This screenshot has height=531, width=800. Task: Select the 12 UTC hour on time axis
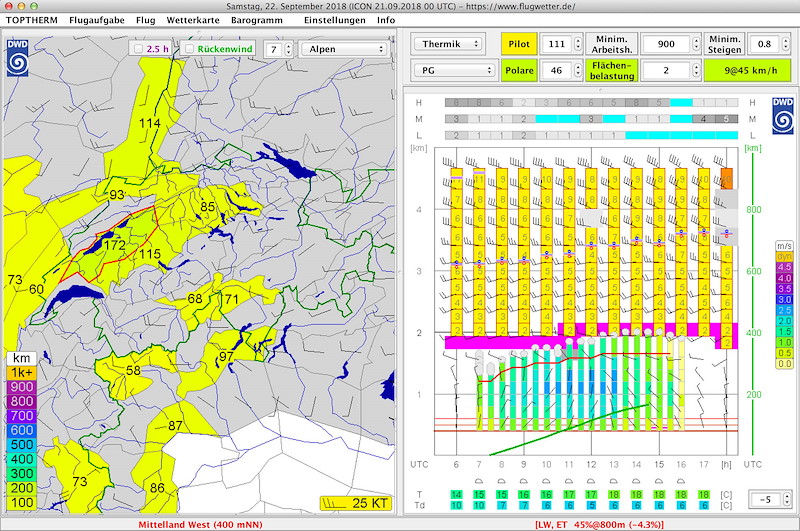coord(591,465)
